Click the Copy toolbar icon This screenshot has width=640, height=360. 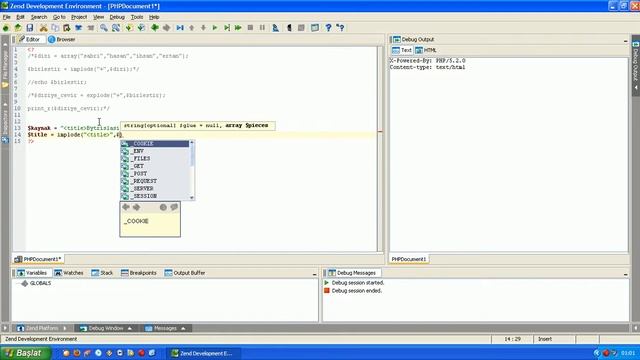(55, 28)
